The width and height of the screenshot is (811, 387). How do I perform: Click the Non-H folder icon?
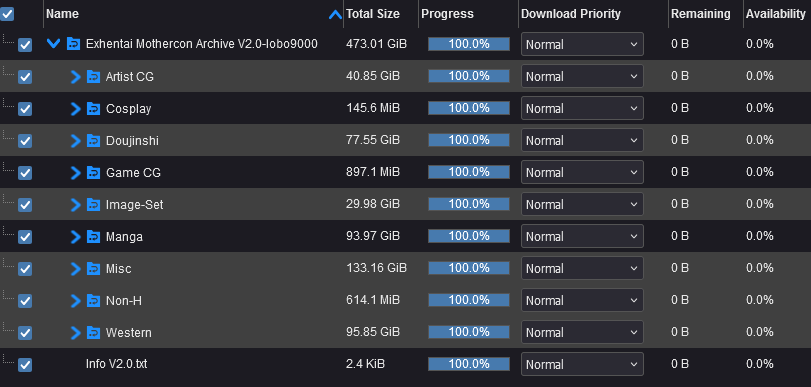pyautogui.click(x=93, y=301)
